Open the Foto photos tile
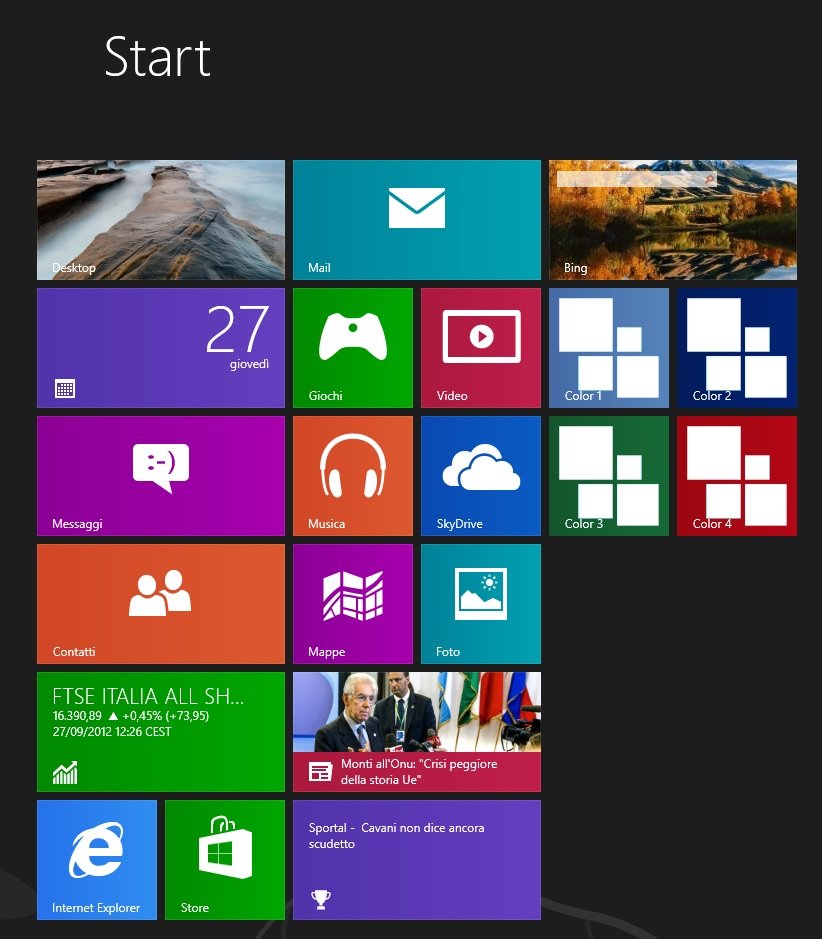The image size is (822, 939). (x=480, y=603)
